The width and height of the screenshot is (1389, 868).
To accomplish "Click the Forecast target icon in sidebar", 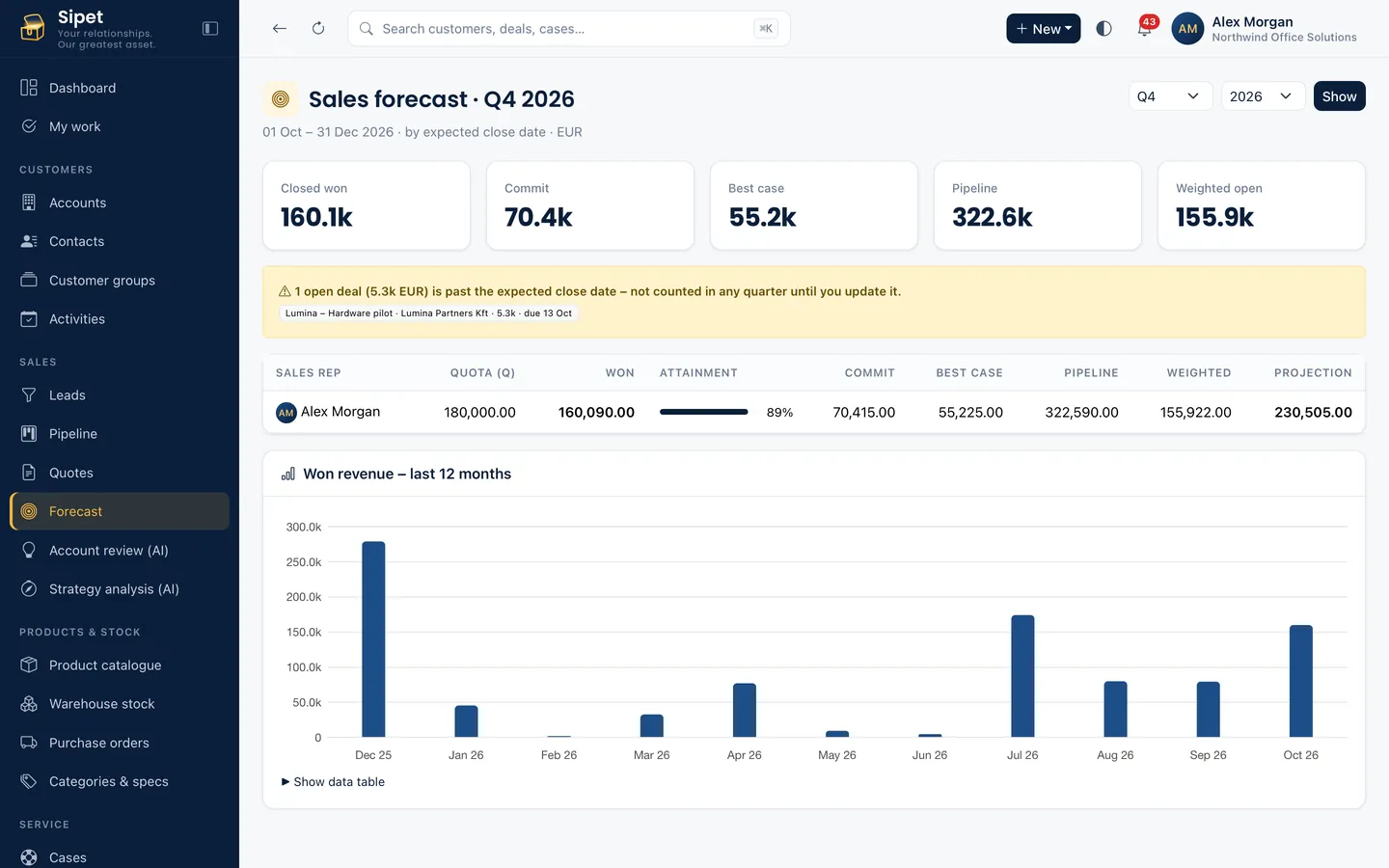I will tap(29, 511).
